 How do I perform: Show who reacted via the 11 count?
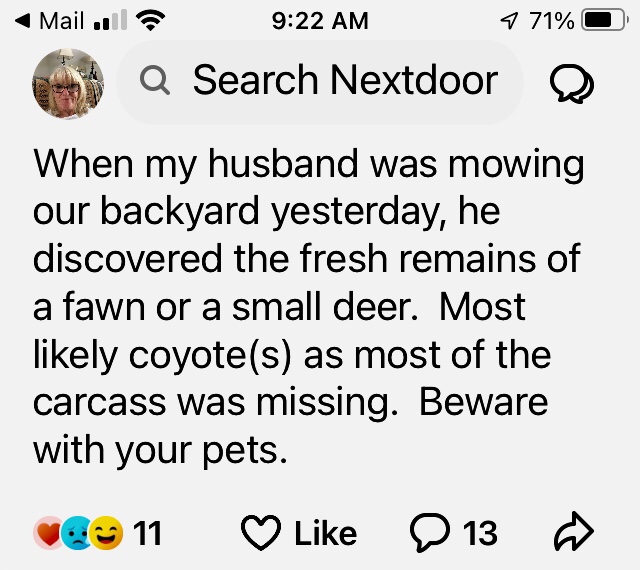[147, 533]
